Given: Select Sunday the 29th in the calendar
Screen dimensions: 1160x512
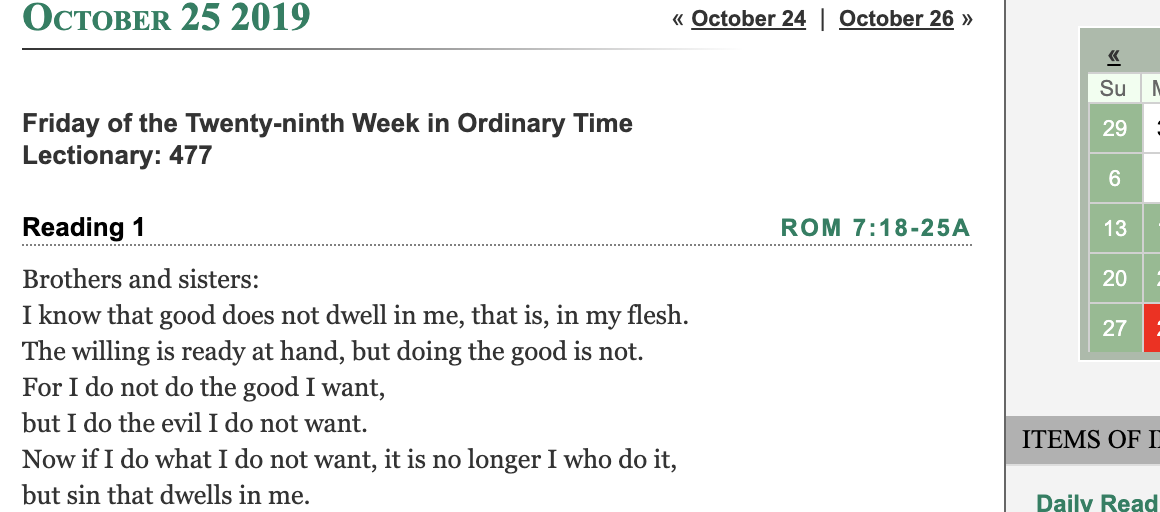Looking at the screenshot, I should pyautogui.click(x=1114, y=128).
